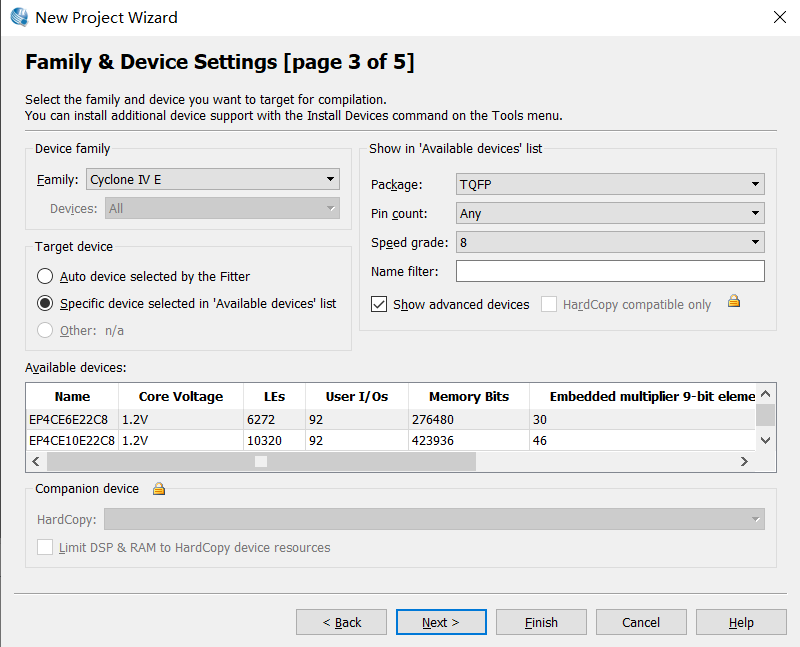Image resolution: width=800 pixels, height=647 pixels.
Task: Click inside the Name filter text field
Action: [x=609, y=271]
